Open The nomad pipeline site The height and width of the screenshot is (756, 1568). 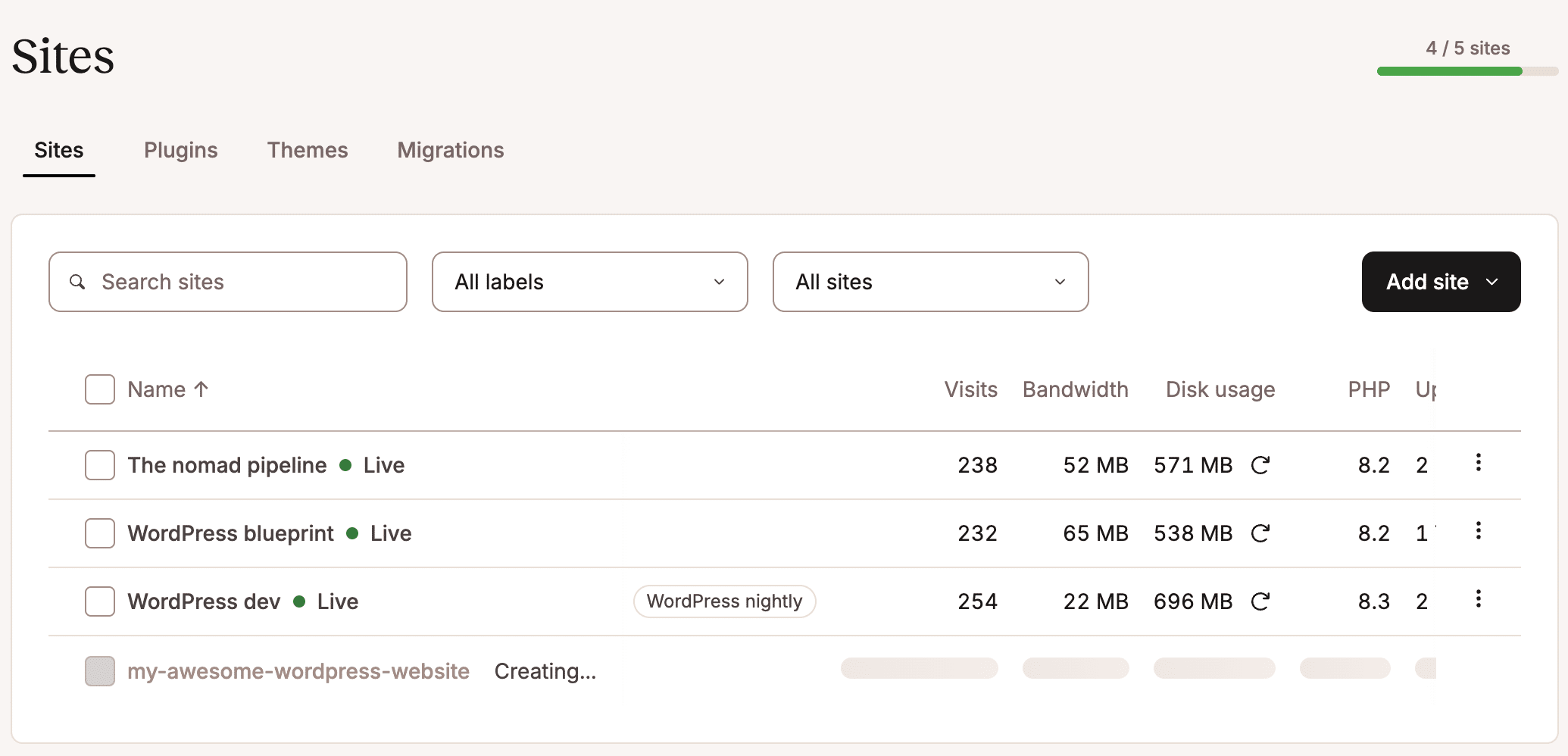click(x=227, y=465)
